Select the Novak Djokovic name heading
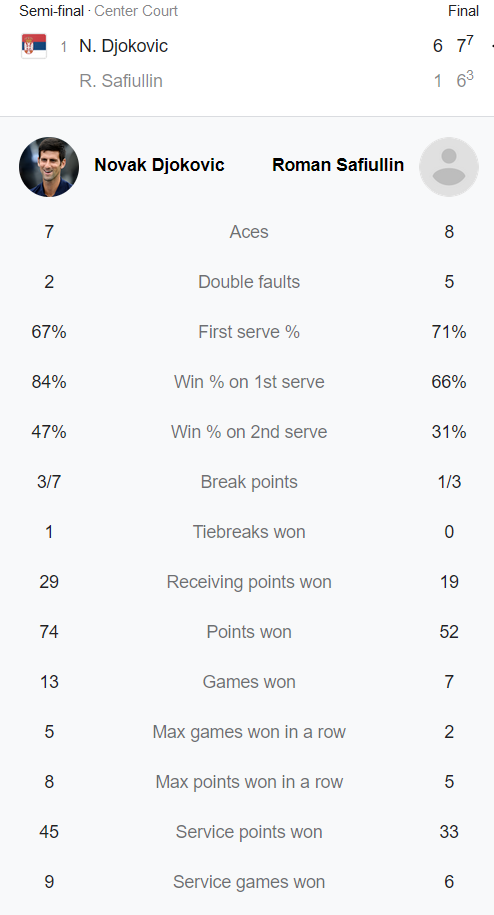This screenshot has height=915, width=494. click(x=159, y=165)
